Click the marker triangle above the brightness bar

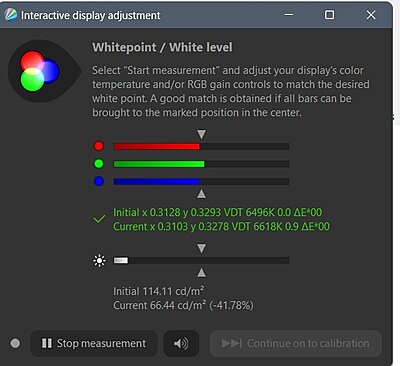[201, 248]
